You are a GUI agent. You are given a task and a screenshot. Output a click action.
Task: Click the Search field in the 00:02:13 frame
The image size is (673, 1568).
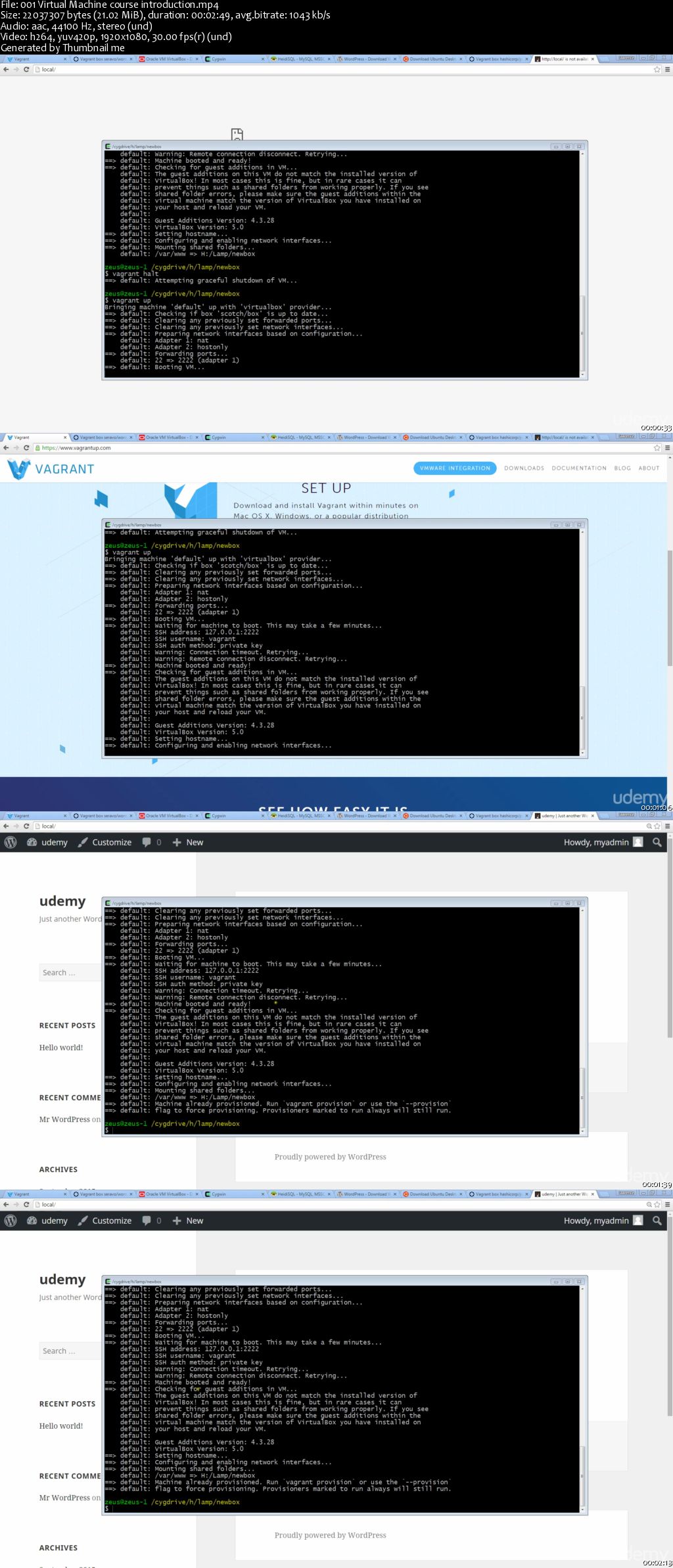click(x=70, y=1351)
